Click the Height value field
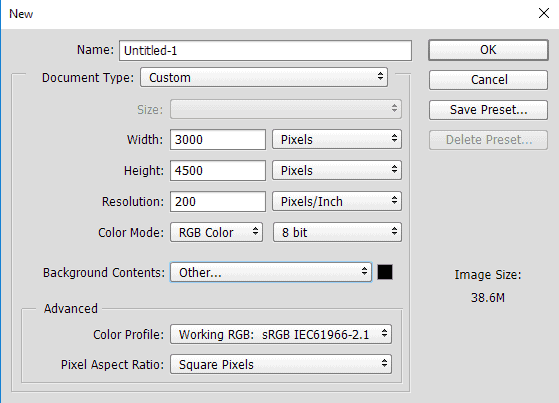This screenshot has width=559, height=403. click(217, 170)
